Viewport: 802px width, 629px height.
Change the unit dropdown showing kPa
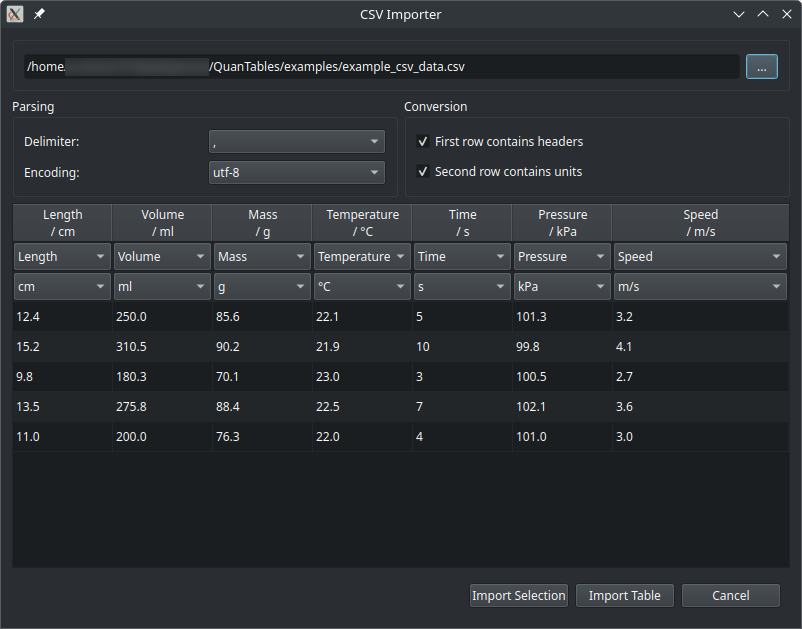pyautogui.click(x=562, y=286)
